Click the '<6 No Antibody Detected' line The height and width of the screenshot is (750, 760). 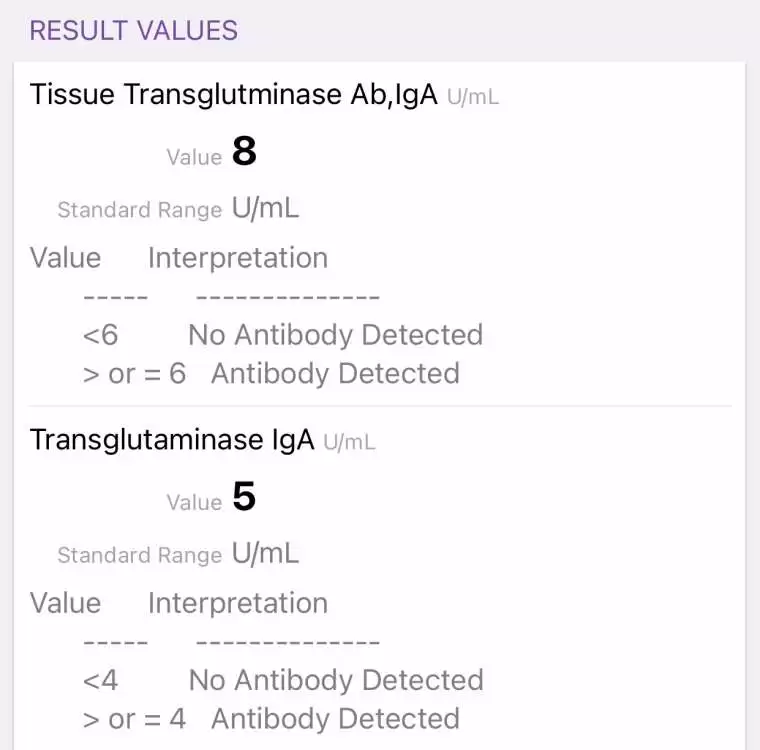click(x=283, y=335)
